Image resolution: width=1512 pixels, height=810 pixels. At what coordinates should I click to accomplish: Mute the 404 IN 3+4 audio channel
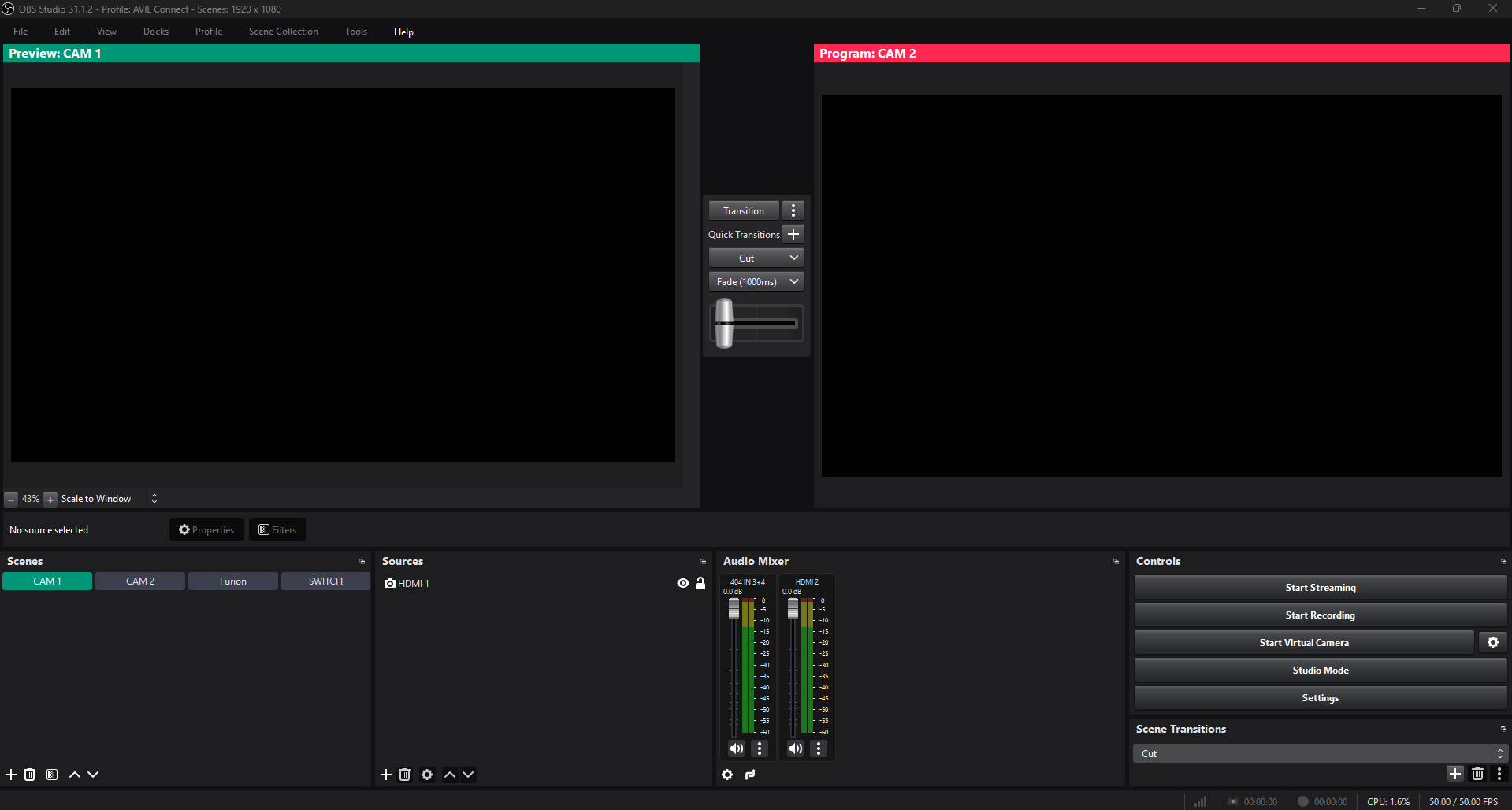tap(736, 749)
